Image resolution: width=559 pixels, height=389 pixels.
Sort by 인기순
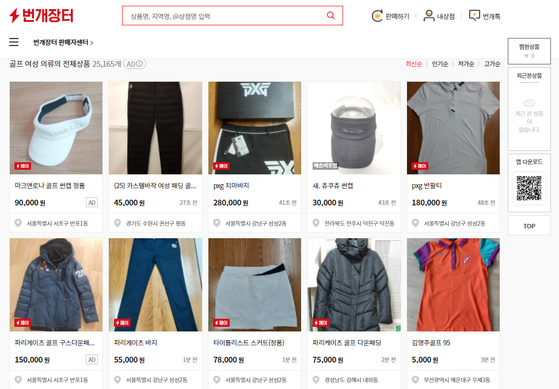click(x=440, y=64)
